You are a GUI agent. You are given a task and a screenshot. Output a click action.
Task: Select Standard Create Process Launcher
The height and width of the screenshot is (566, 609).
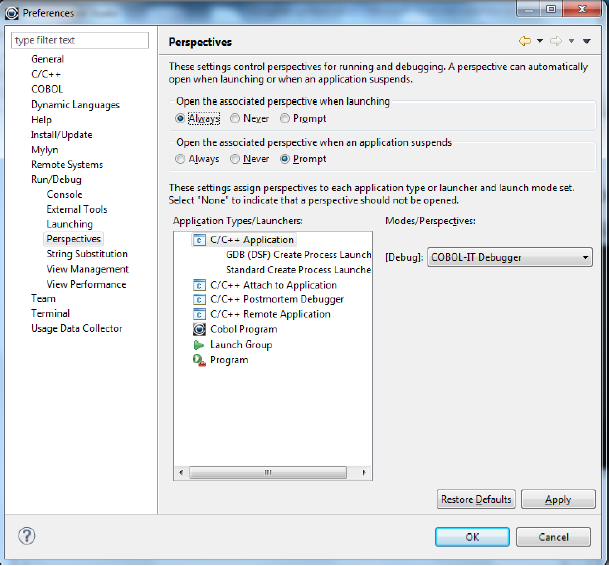pos(298,270)
